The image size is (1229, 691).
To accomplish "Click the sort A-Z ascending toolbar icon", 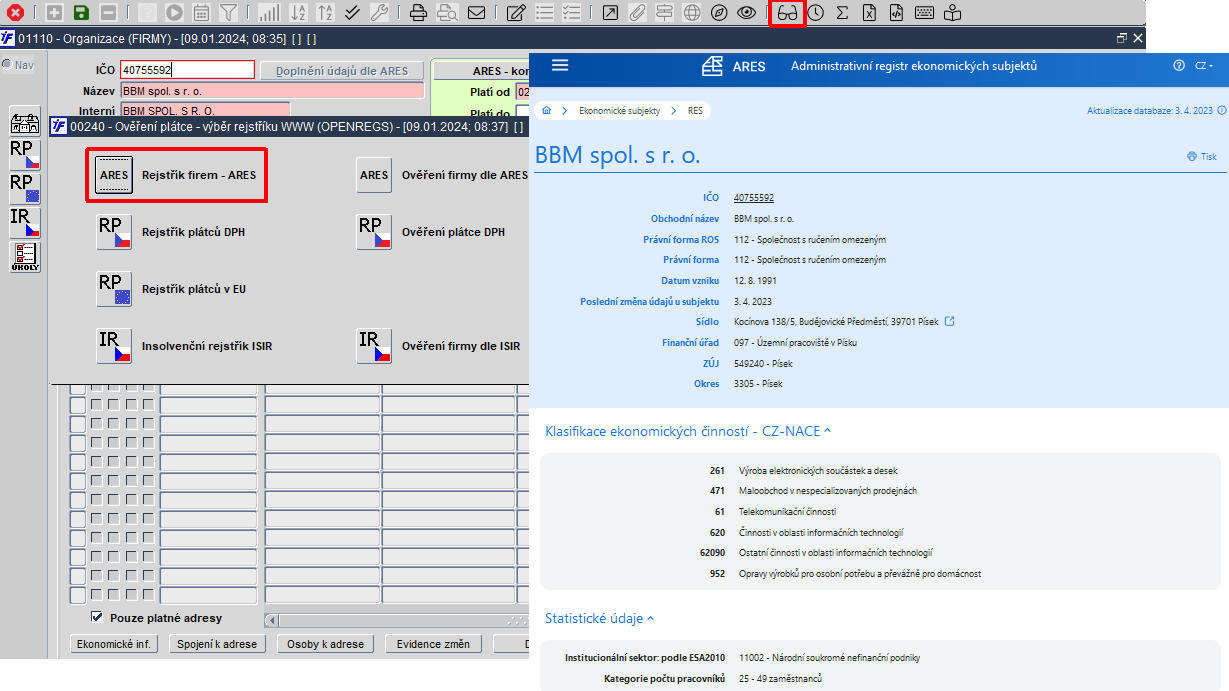I will tap(298, 13).
